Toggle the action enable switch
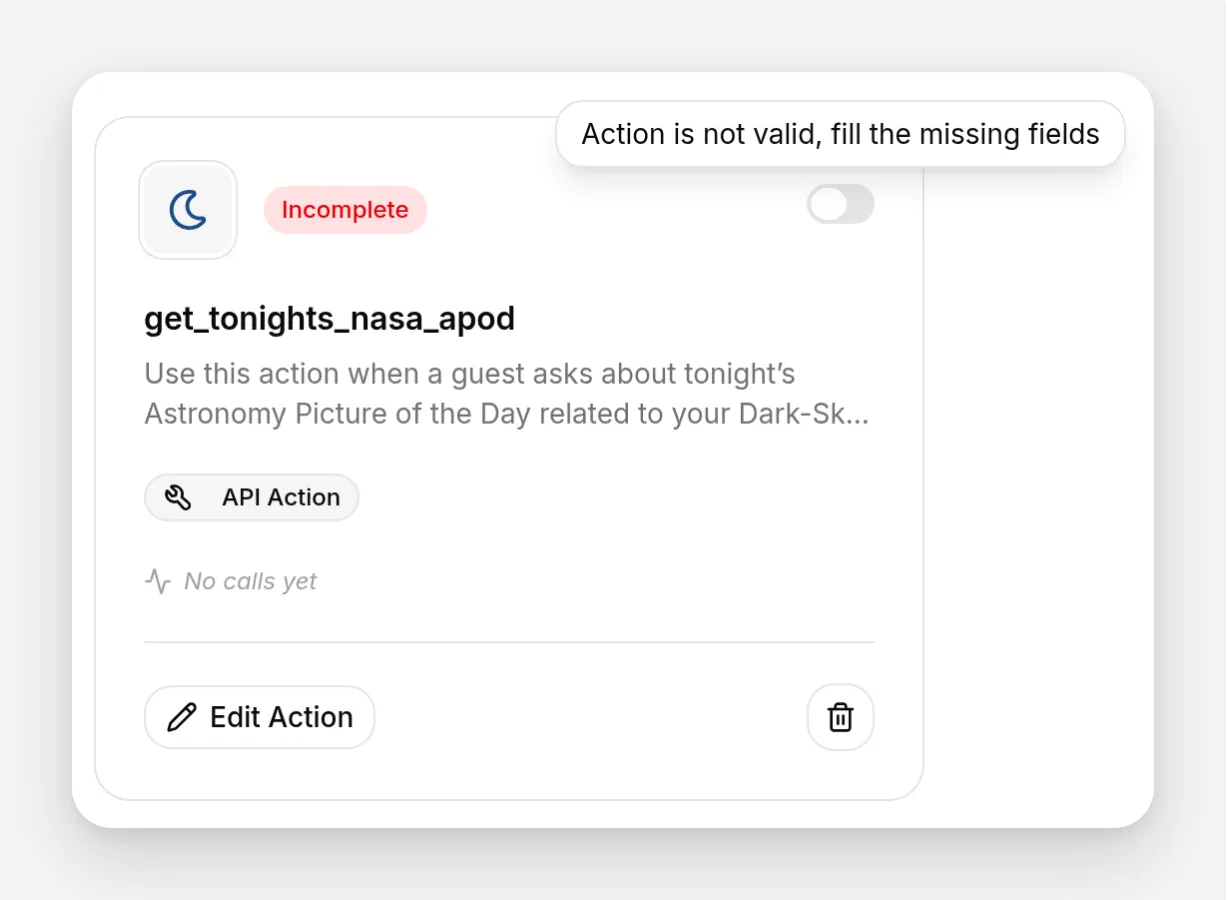The image size is (1228, 900). coord(841,205)
